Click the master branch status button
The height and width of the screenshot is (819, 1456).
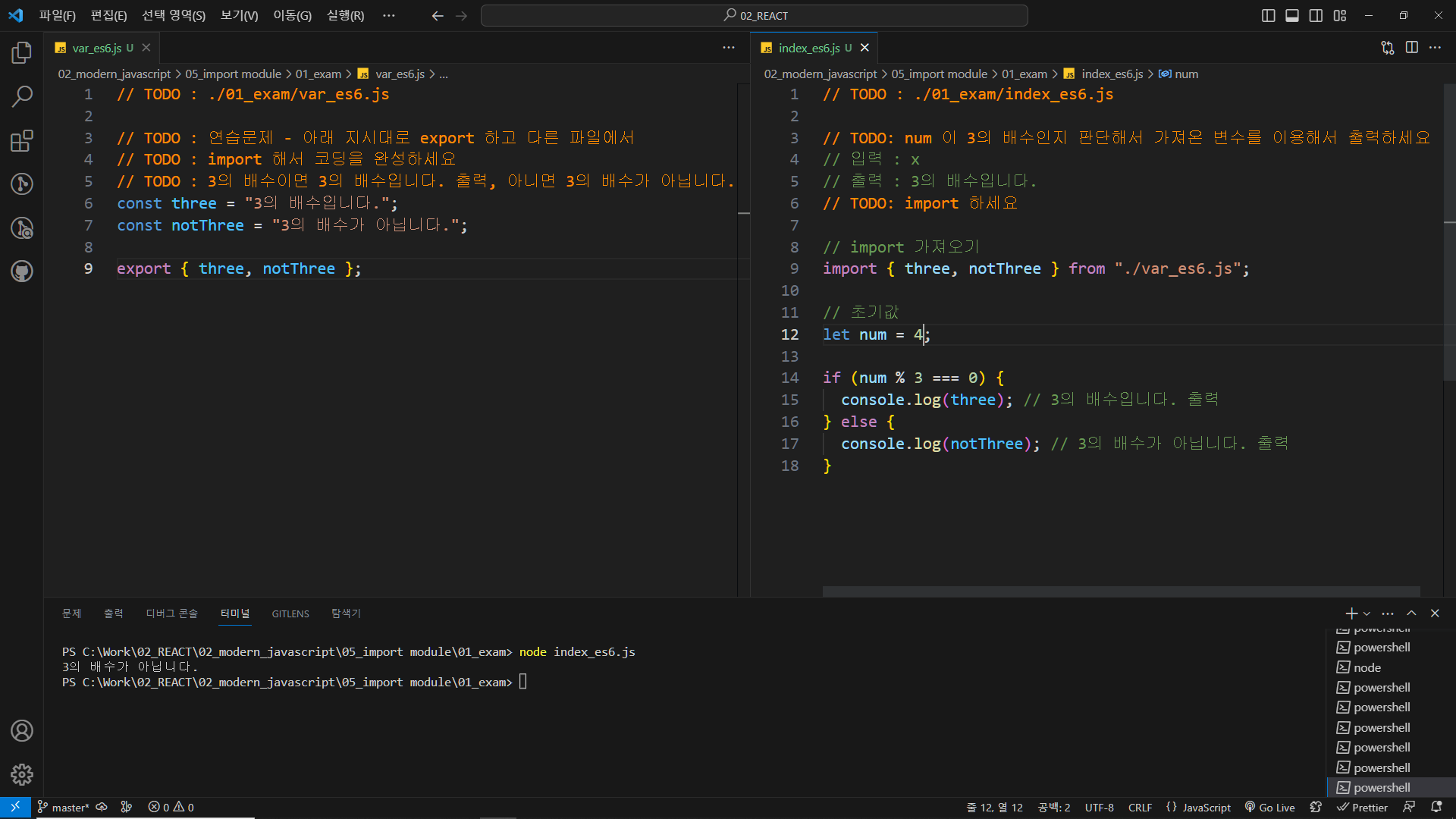(x=64, y=808)
